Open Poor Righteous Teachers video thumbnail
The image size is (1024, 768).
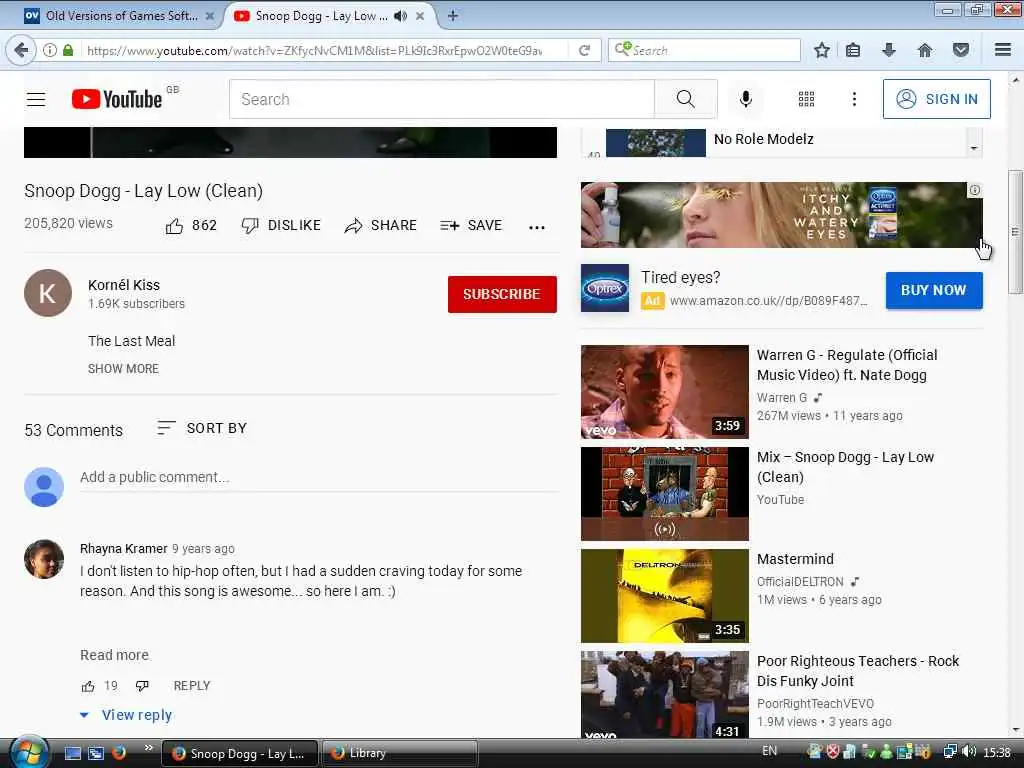665,695
